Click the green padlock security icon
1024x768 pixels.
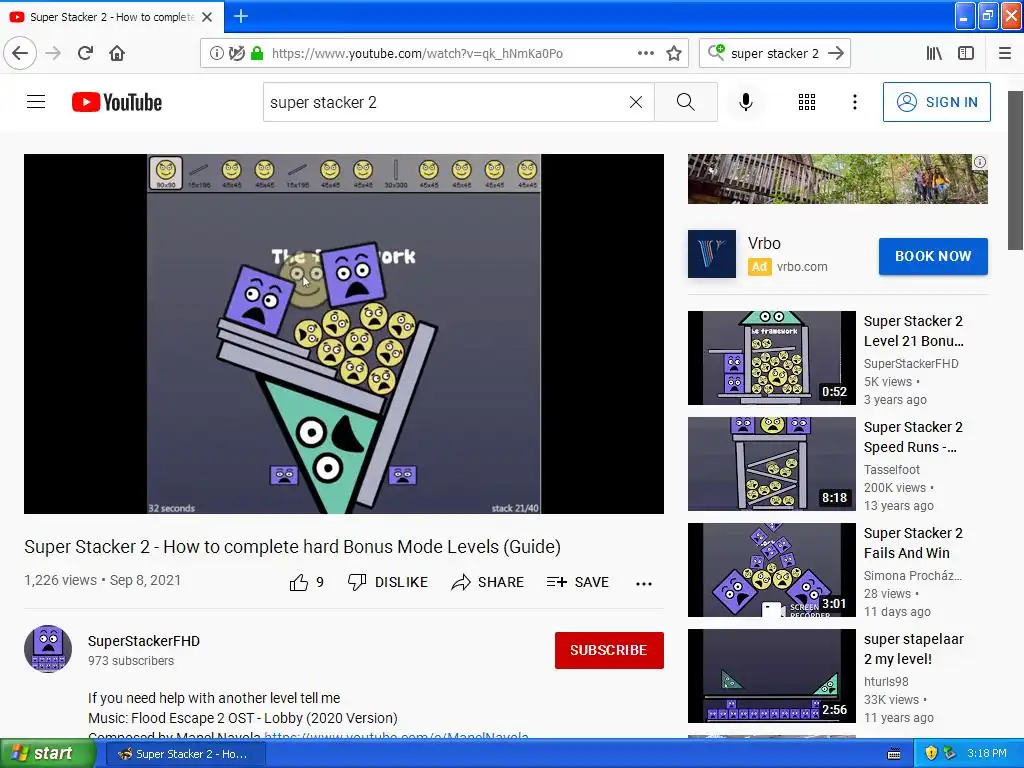point(257,53)
